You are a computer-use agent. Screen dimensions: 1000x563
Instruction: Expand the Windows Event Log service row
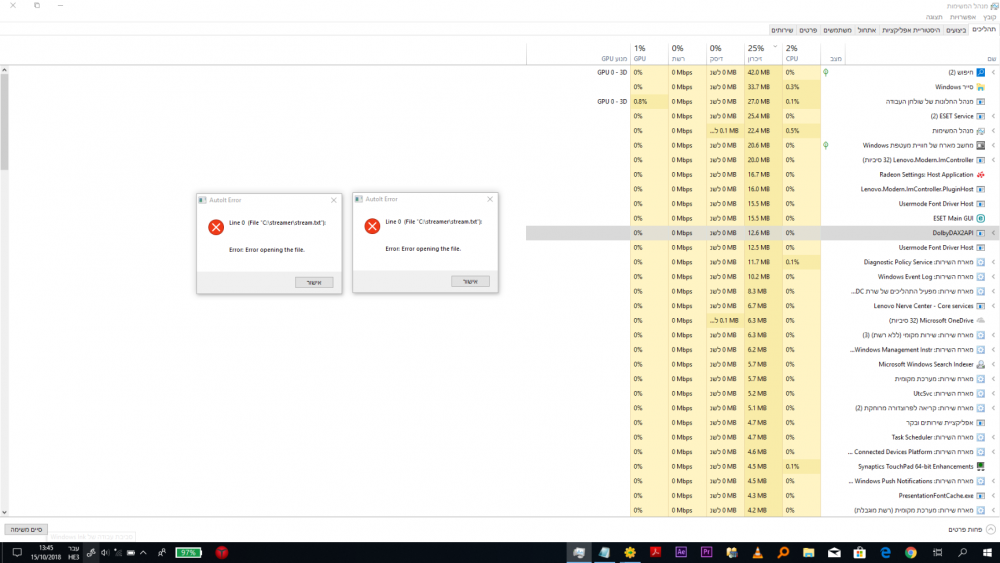tap(993, 277)
